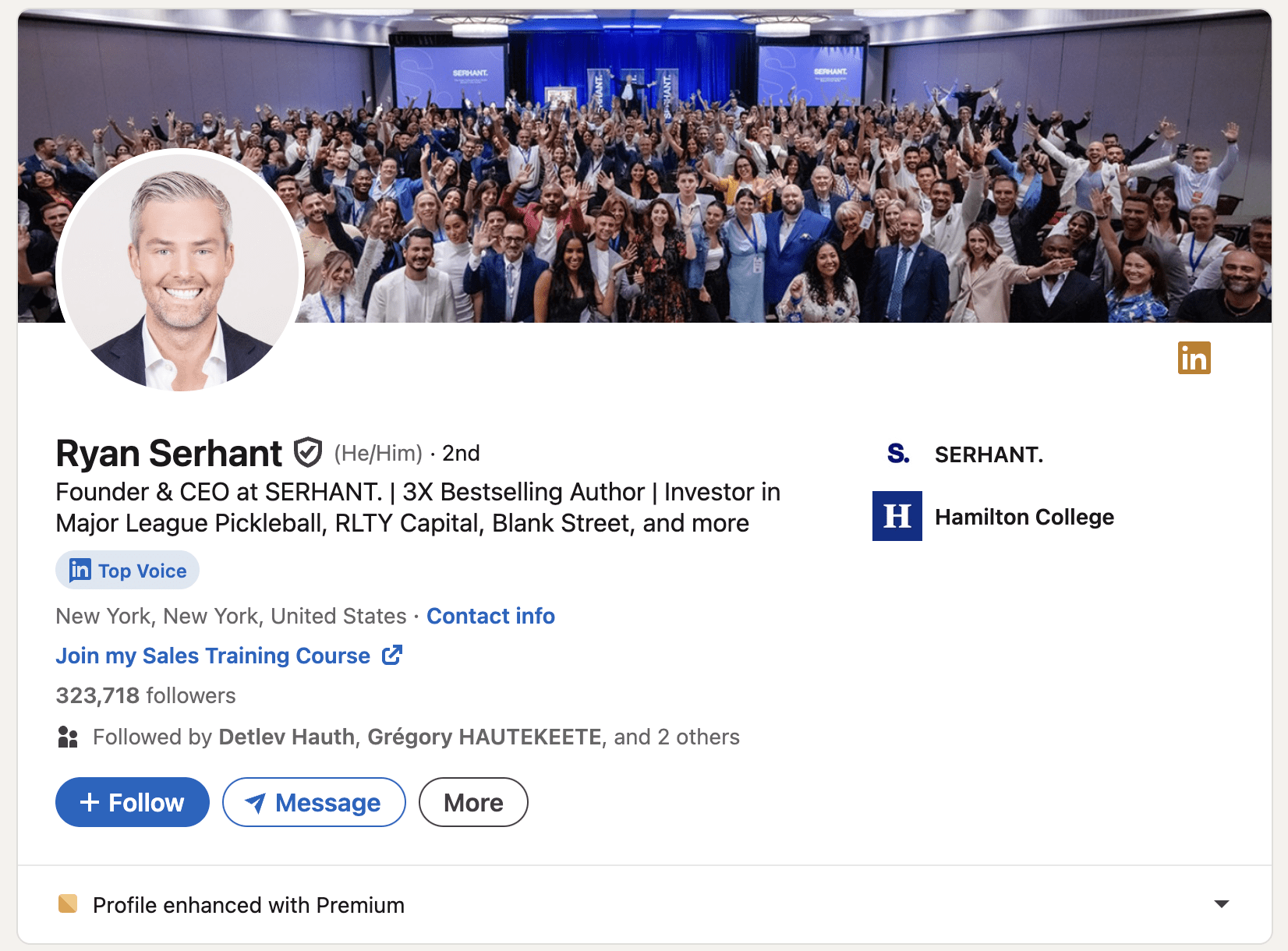Screen dimensions: 1288x951
Task: Send a Message to Ryan Serhant
Action: [x=314, y=802]
